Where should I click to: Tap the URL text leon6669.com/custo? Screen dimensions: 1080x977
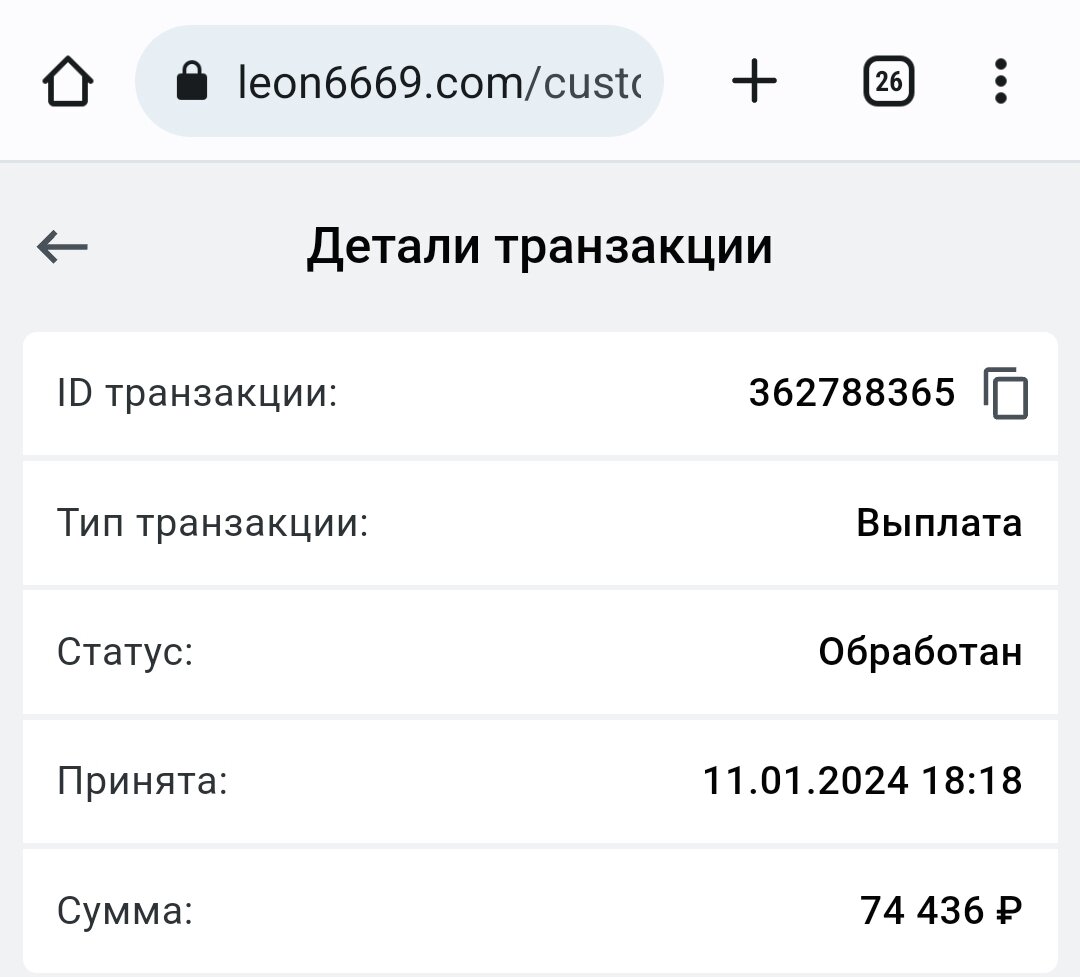tap(439, 83)
